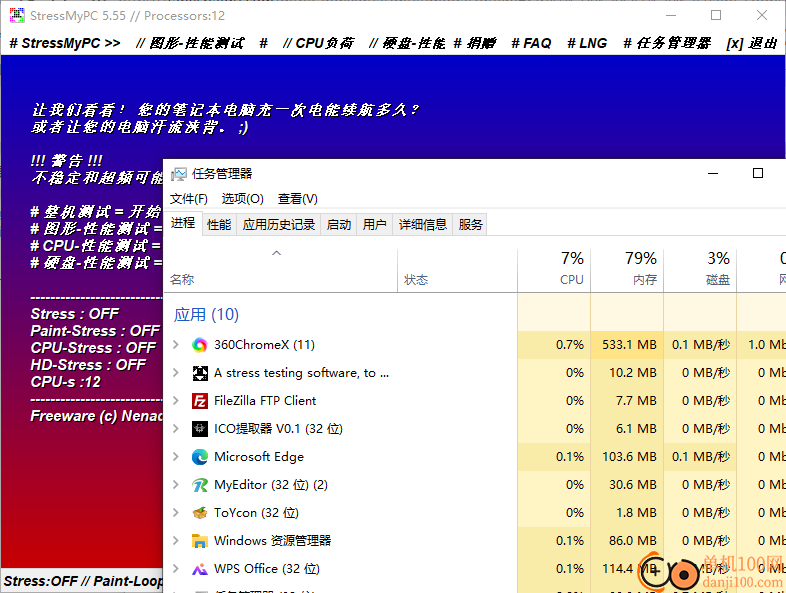Sort by the 3% 磁盘 column header
The height and width of the screenshot is (593, 786).
pos(700,271)
